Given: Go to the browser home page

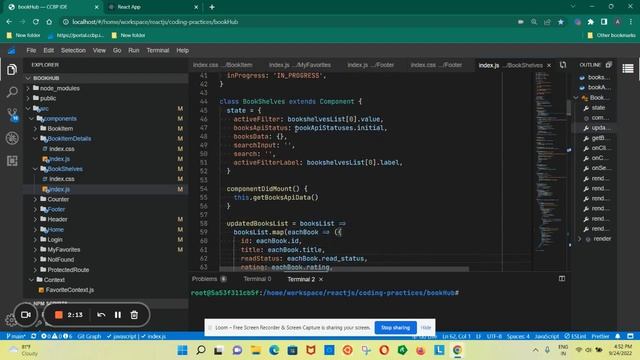Looking at the screenshot, I should click(49, 22).
